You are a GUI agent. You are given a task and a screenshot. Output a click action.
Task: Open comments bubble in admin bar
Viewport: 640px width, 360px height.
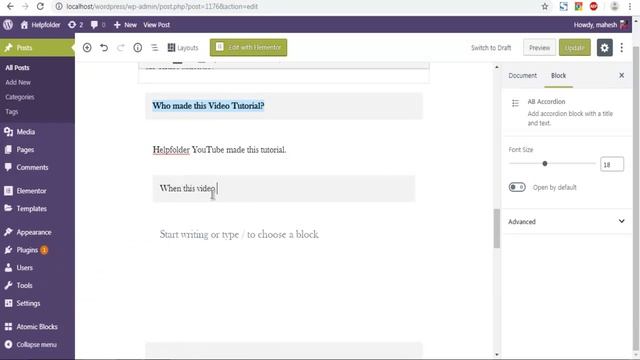(98, 25)
